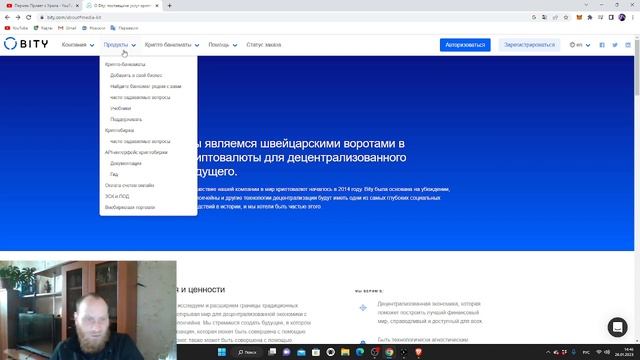
Task: Open the tab search chevron in title bar
Action: [x=586, y=5]
